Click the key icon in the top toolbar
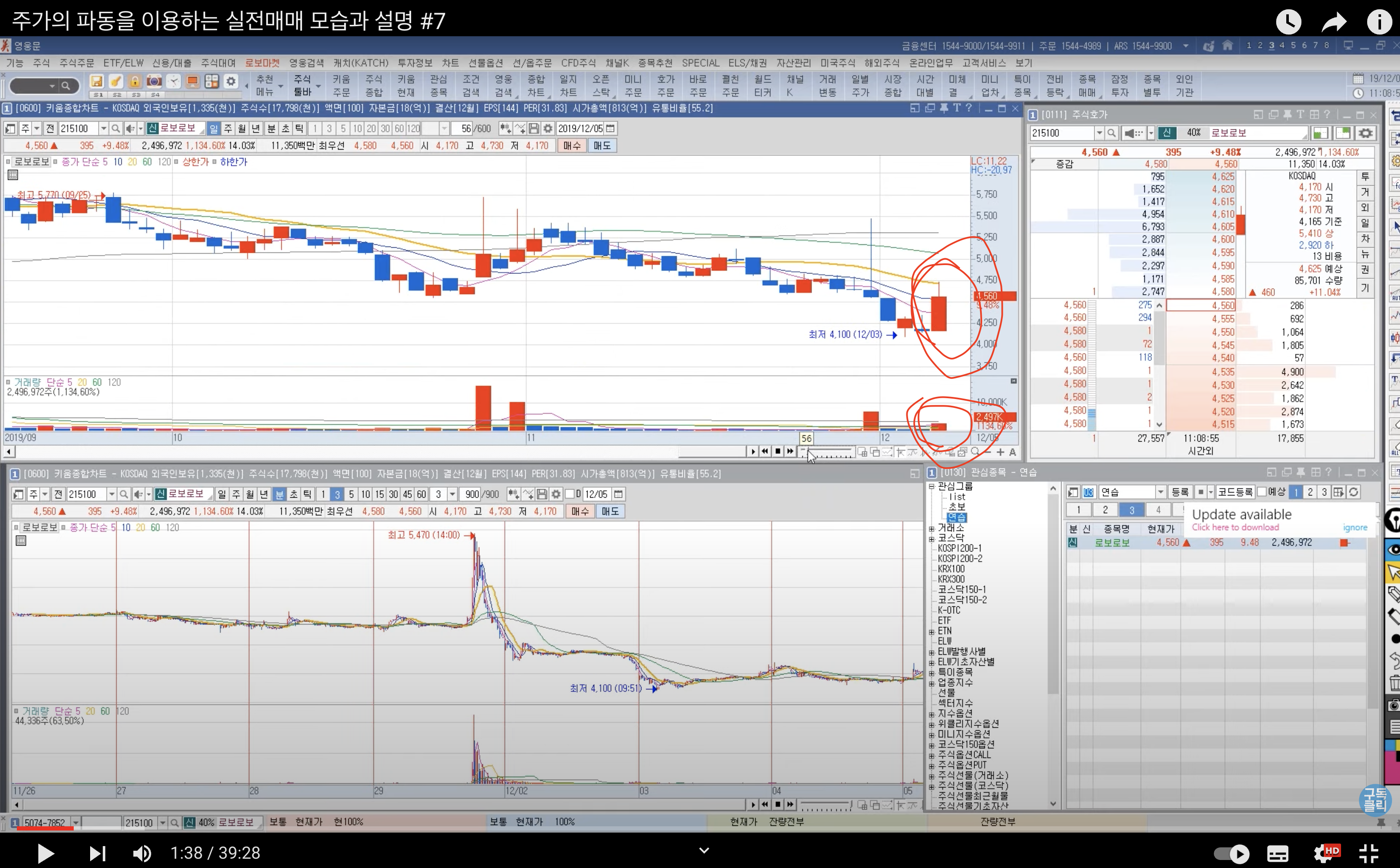 115,81
